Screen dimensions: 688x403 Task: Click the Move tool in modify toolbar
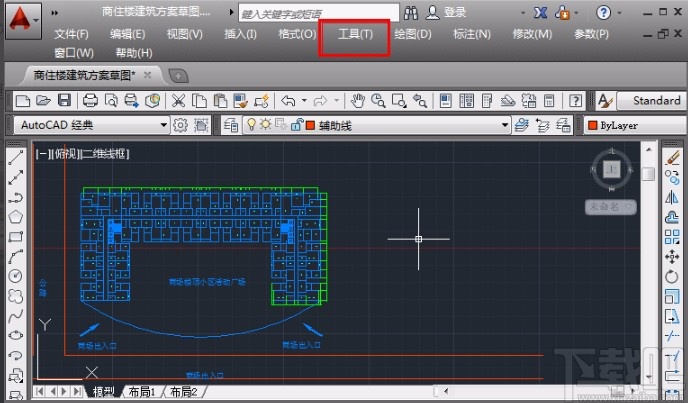(672, 255)
